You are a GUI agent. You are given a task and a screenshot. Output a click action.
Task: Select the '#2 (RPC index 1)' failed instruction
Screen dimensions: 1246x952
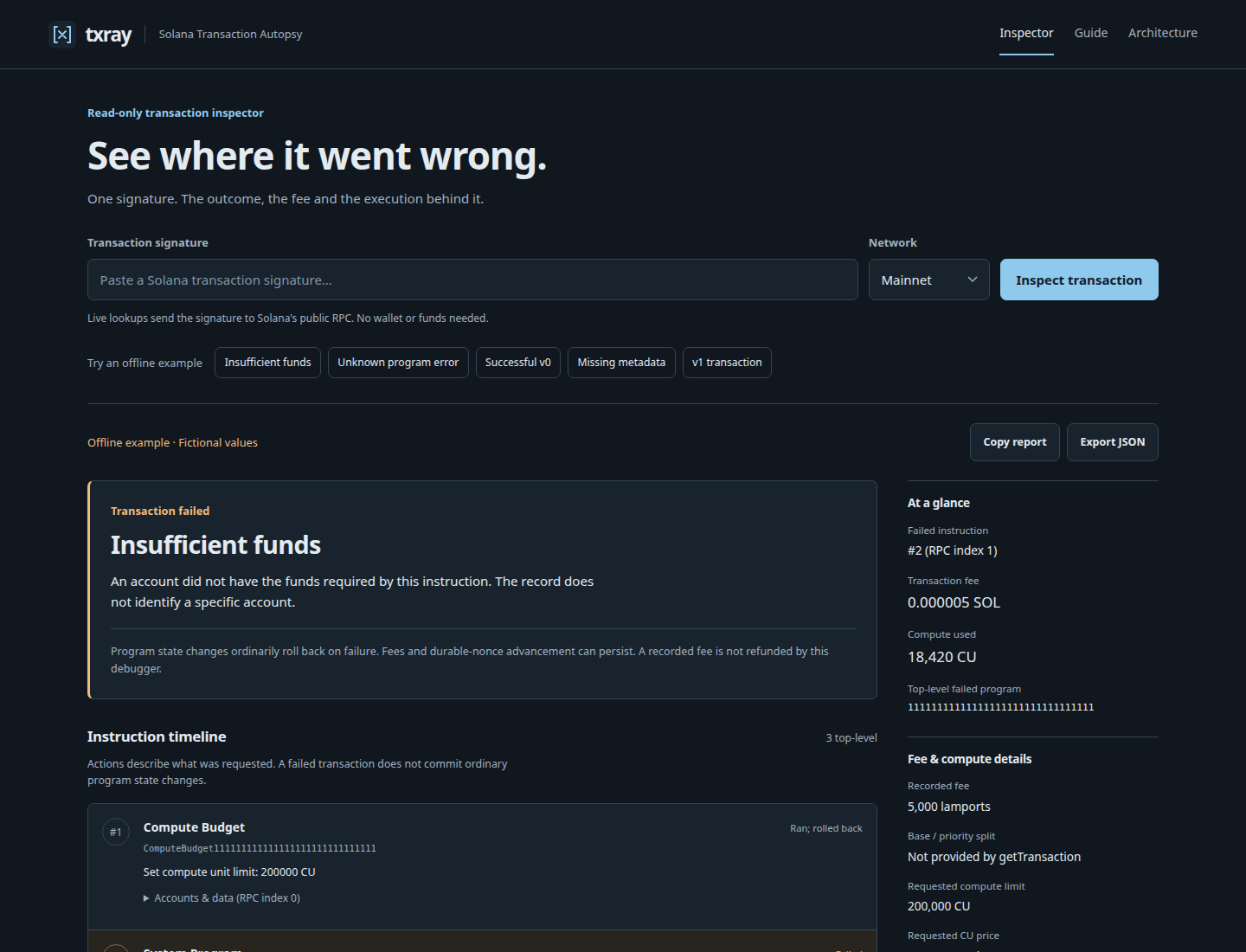953,550
